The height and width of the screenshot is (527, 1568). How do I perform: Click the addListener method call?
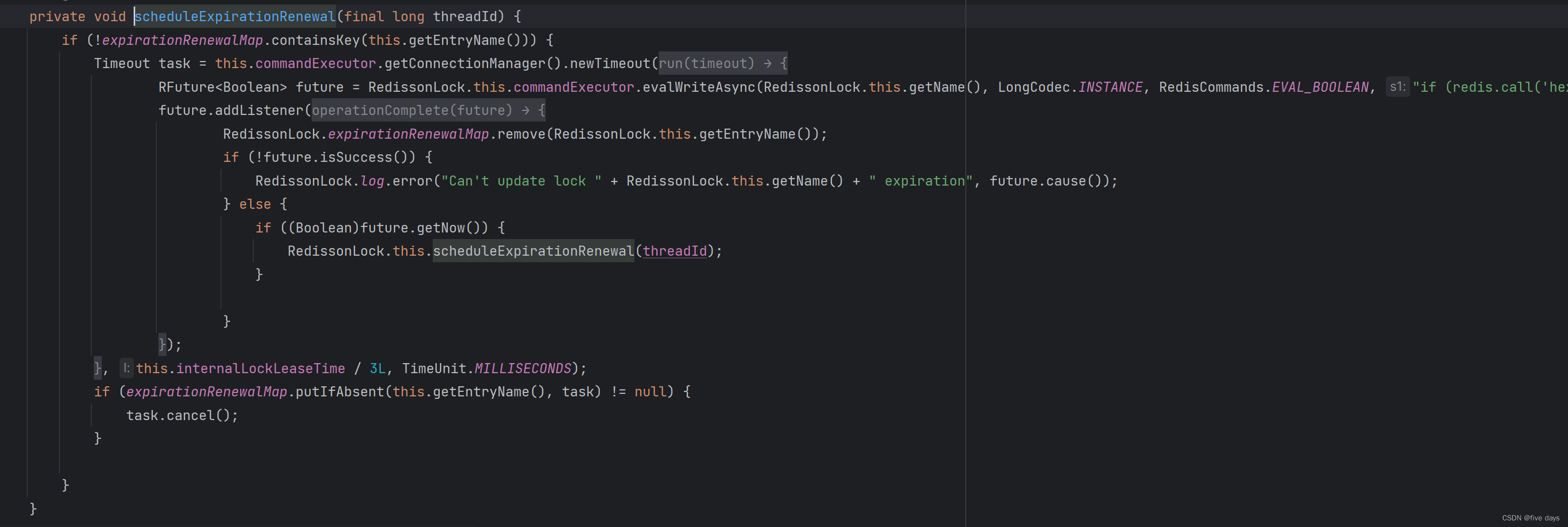[259, 110]
